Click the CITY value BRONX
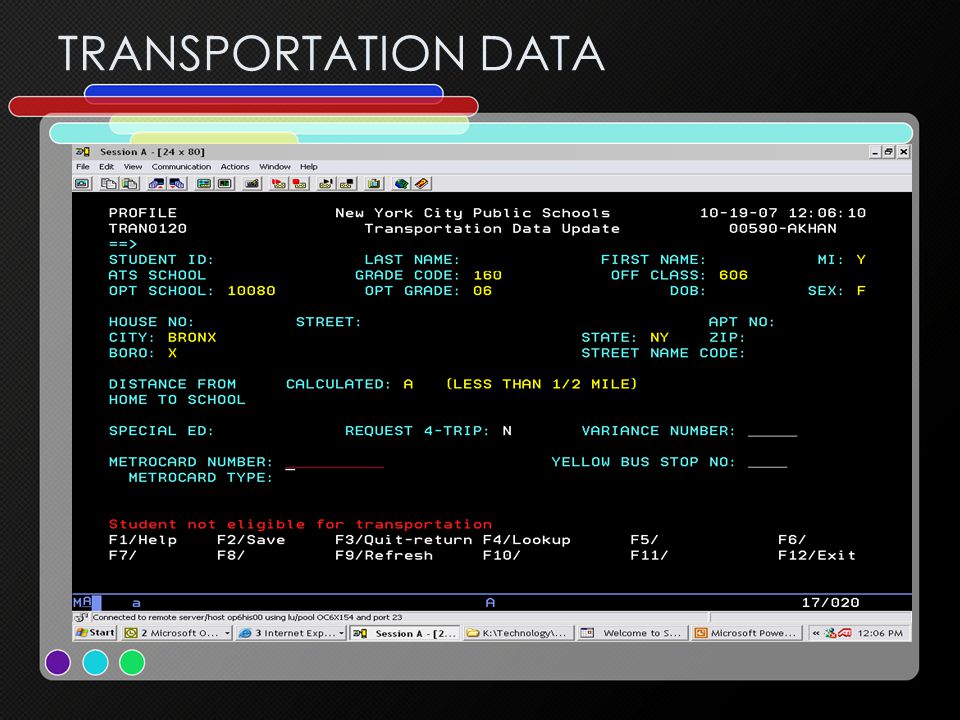The height and width of the screenshot is (720, 960). tap(192, 337)
